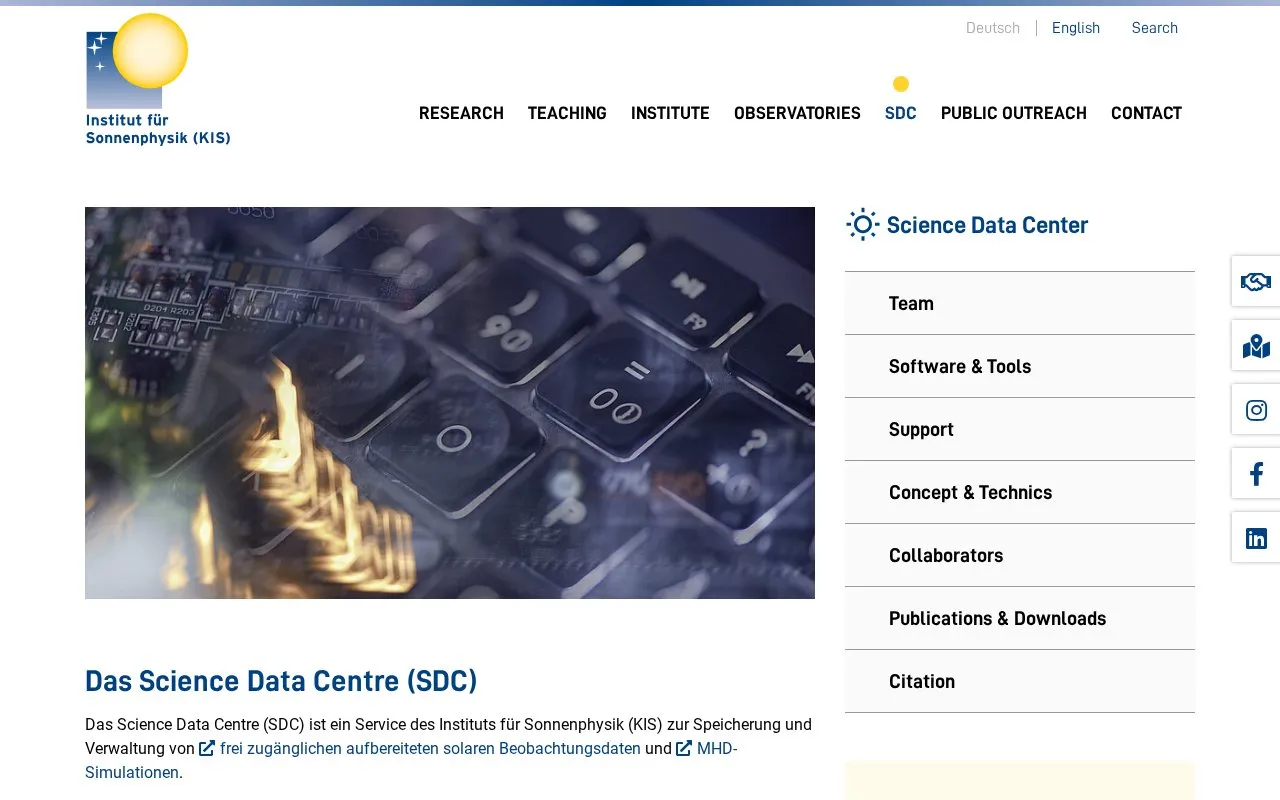
Task: Follow 'frei zugänglichen aufbereiteten solaren Beobachtungsdaten' link
Action: click(x=430, y=748)
